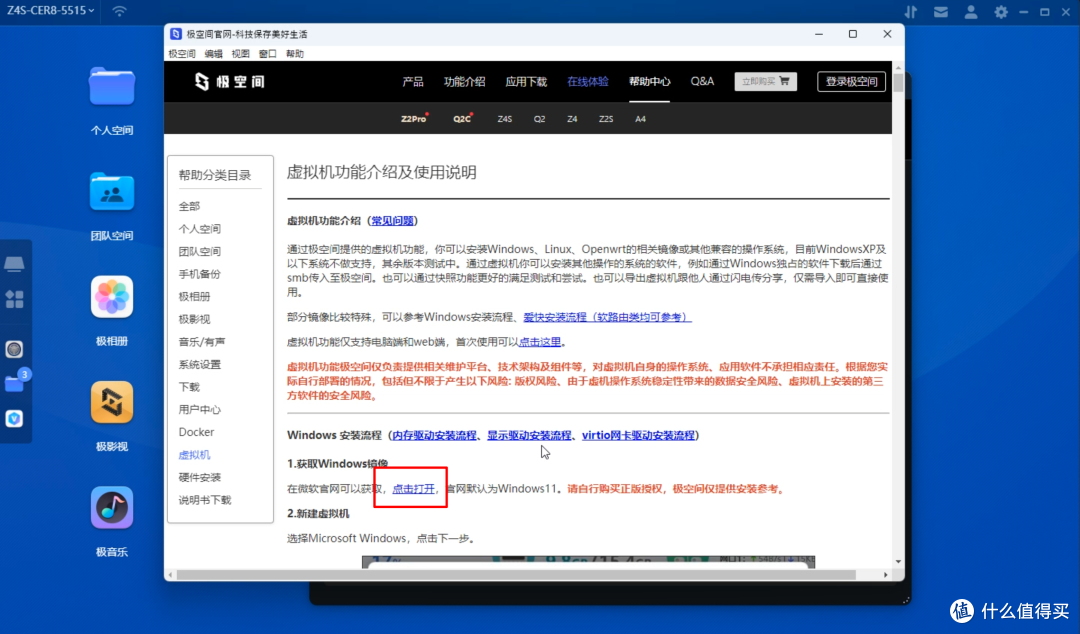Click the transfer arrows icon in top bar
Image resolution: width=1080 pixels, height=634 pixels.
911,12
